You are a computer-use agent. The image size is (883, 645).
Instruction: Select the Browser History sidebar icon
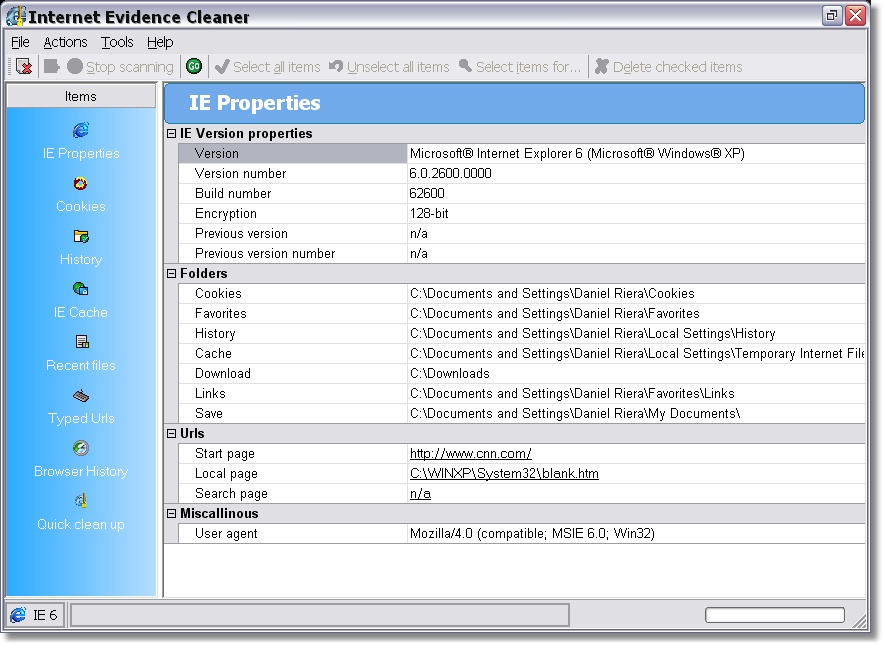(81, 448)
